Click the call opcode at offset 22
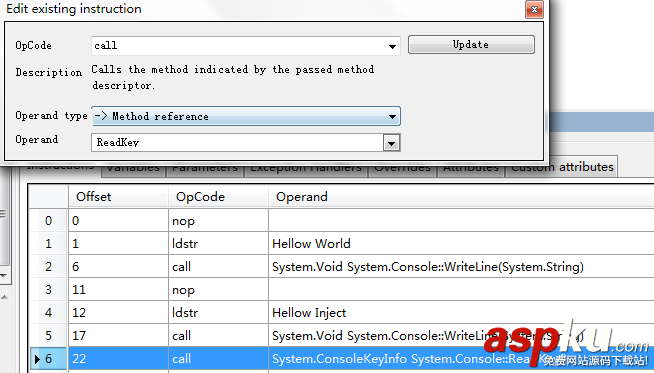Viewport: 654px width, 373px height. click(218, 358)
